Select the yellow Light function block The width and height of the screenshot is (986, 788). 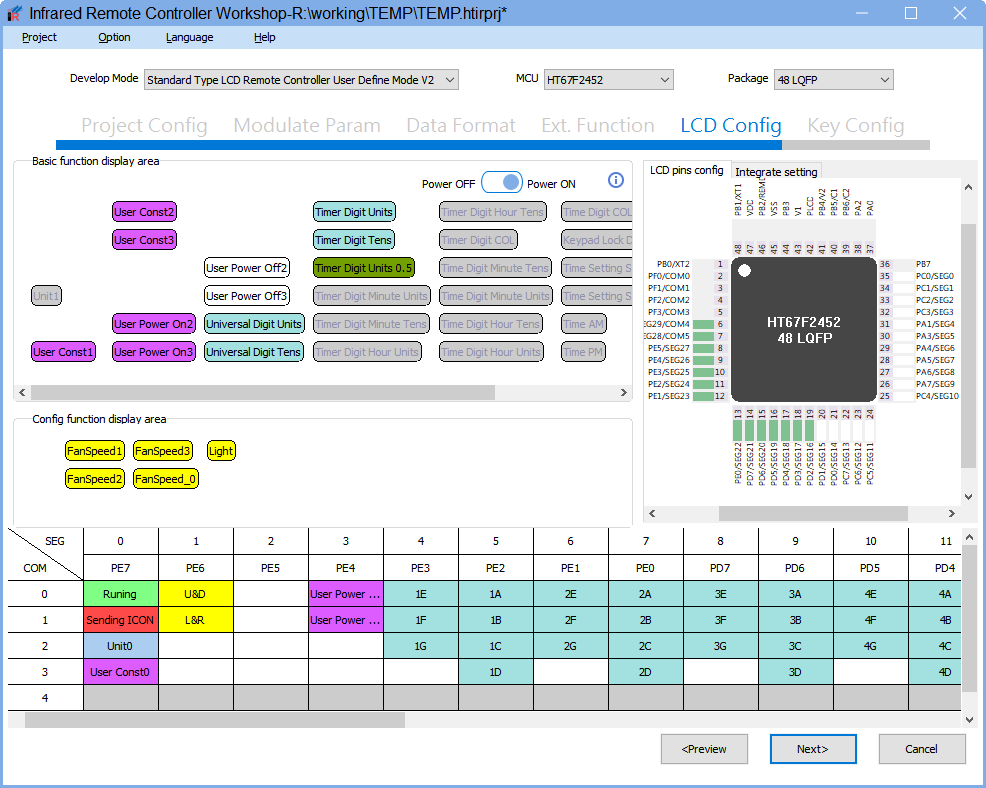pos(221,451)
